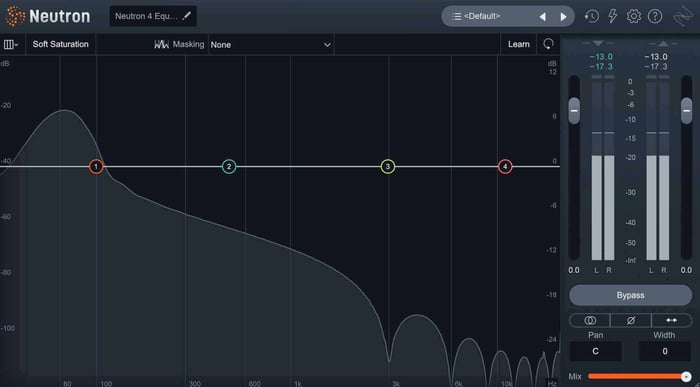Viewport: 700px width, 387px height.
Task: Click the Bypass button
Action: (x=630, y=295)
